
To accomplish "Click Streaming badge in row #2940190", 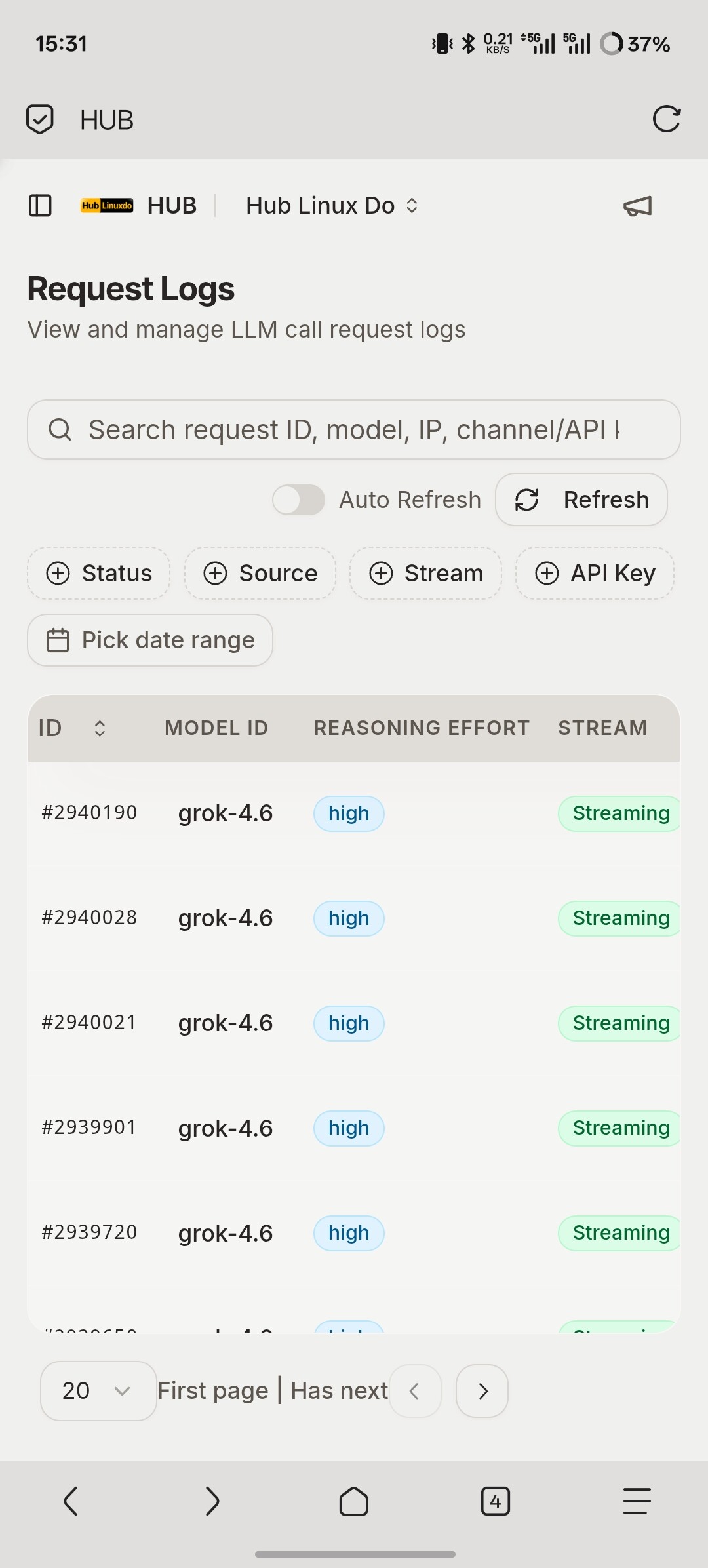I will tap(619, 813).
